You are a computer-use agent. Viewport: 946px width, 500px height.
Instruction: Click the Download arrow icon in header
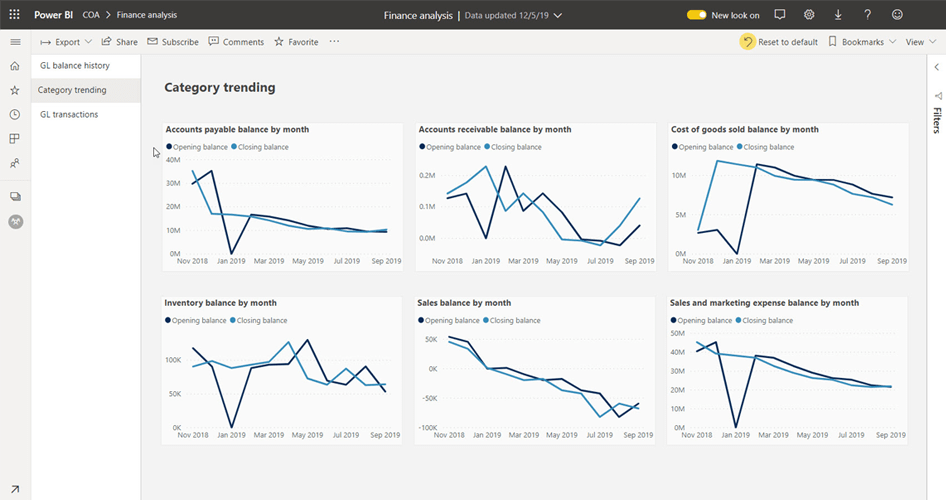838,15
